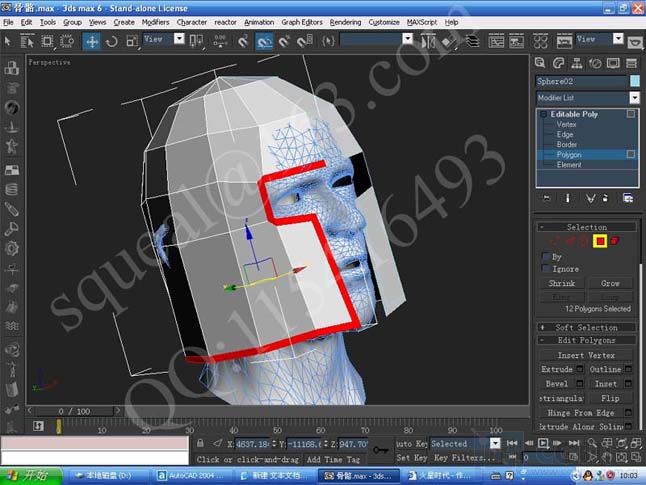Open the Key Filters dialog
Image resolution: width=646 pixels, height=485 pixels.
tap(465, 458)
